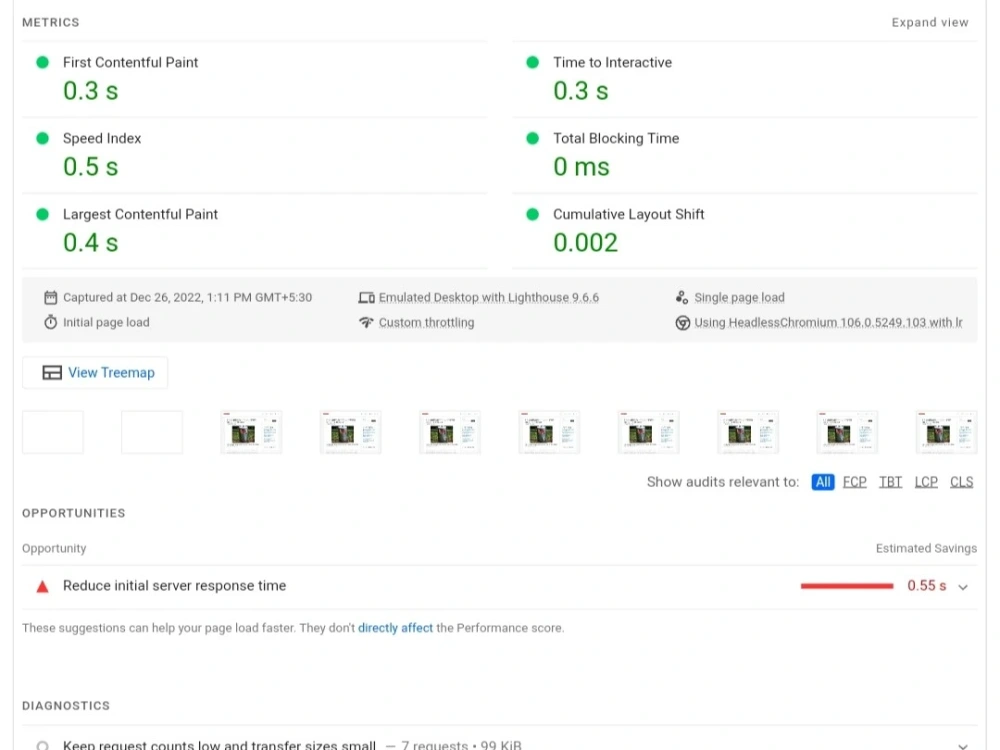The width and height of the screenshot is (1000, 750).
Task: Click the wifi icon beside Custom throttling
Action: tap(366, 322)
